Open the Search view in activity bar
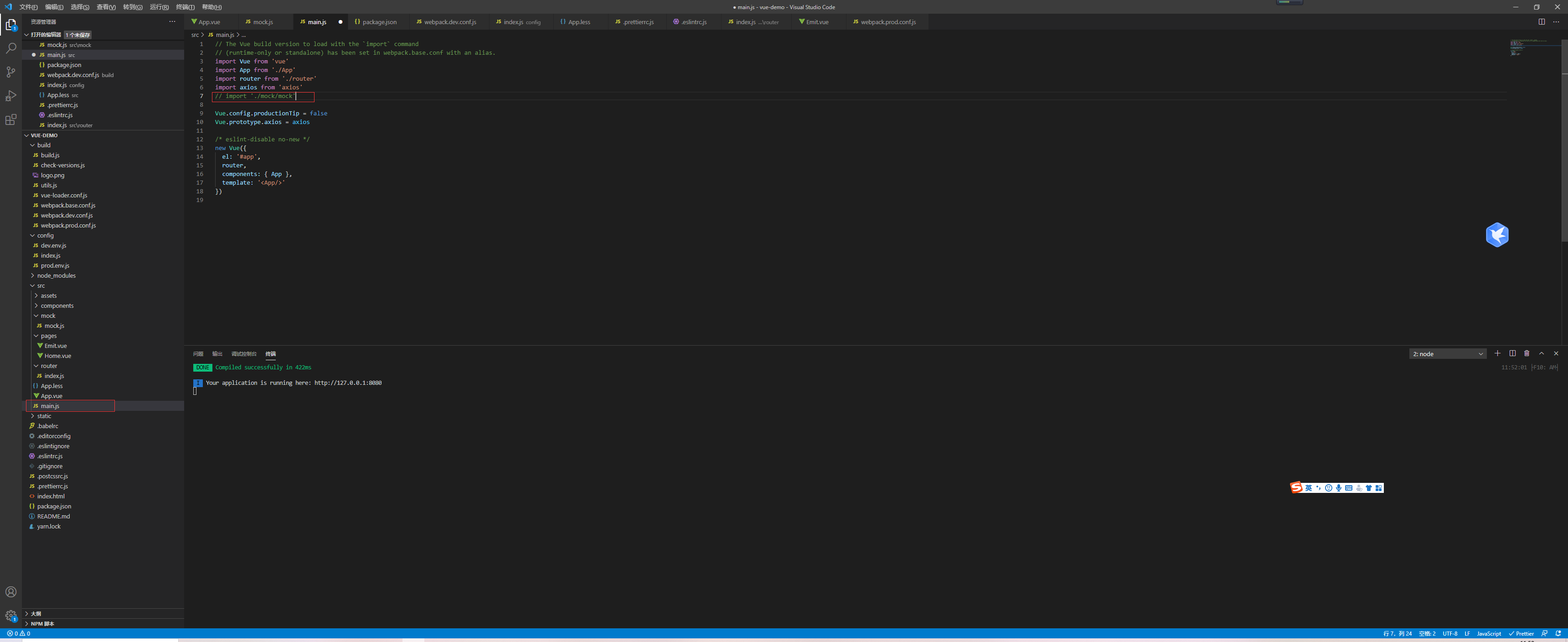Screen dimensions: 1568x642 [x=11, y=48]
